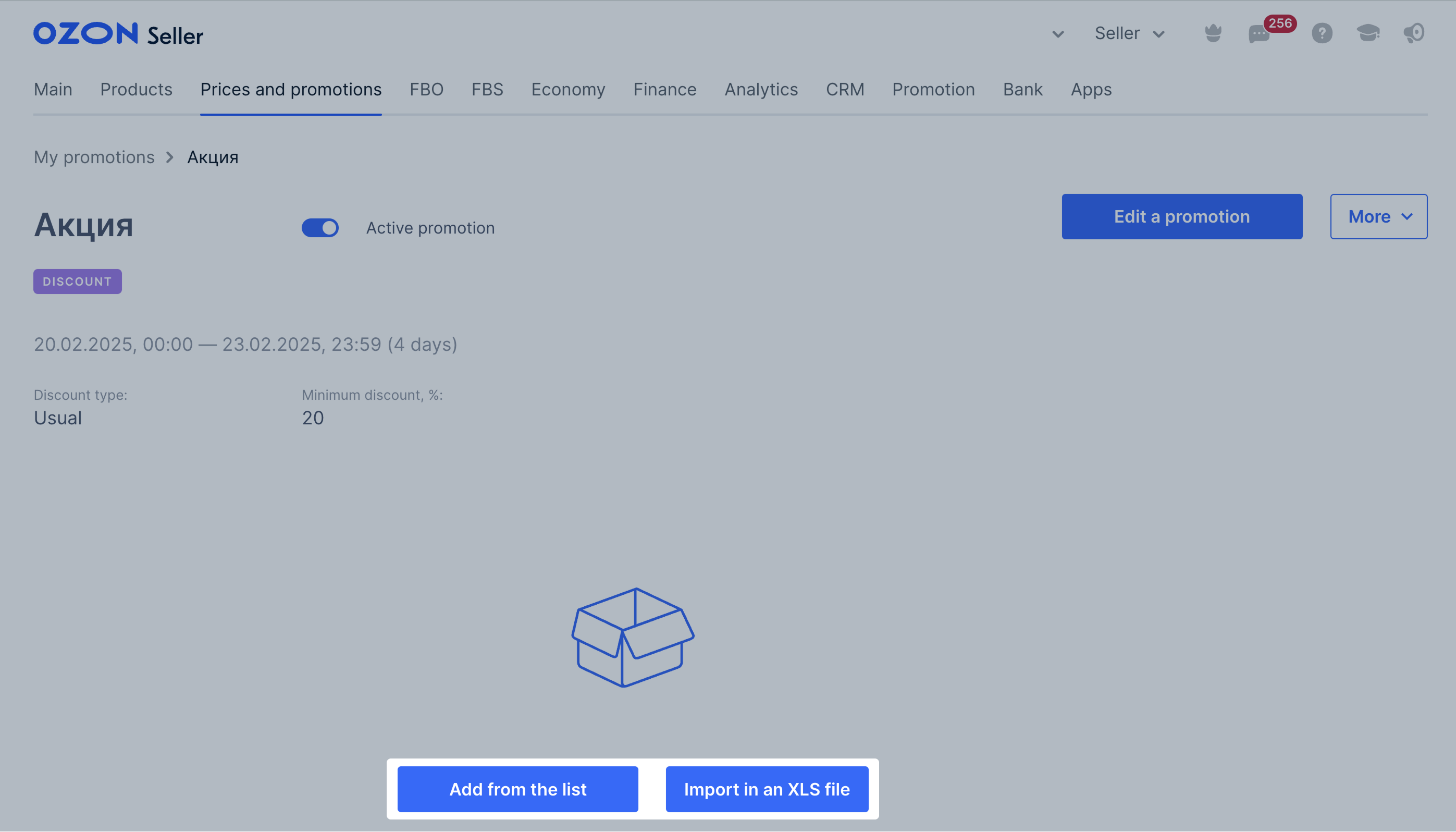Image resolution: width=1456 pixels, height=832 pixels.
Task: Go back to My promotions breadcrumb
Action: tap(94, 157)
